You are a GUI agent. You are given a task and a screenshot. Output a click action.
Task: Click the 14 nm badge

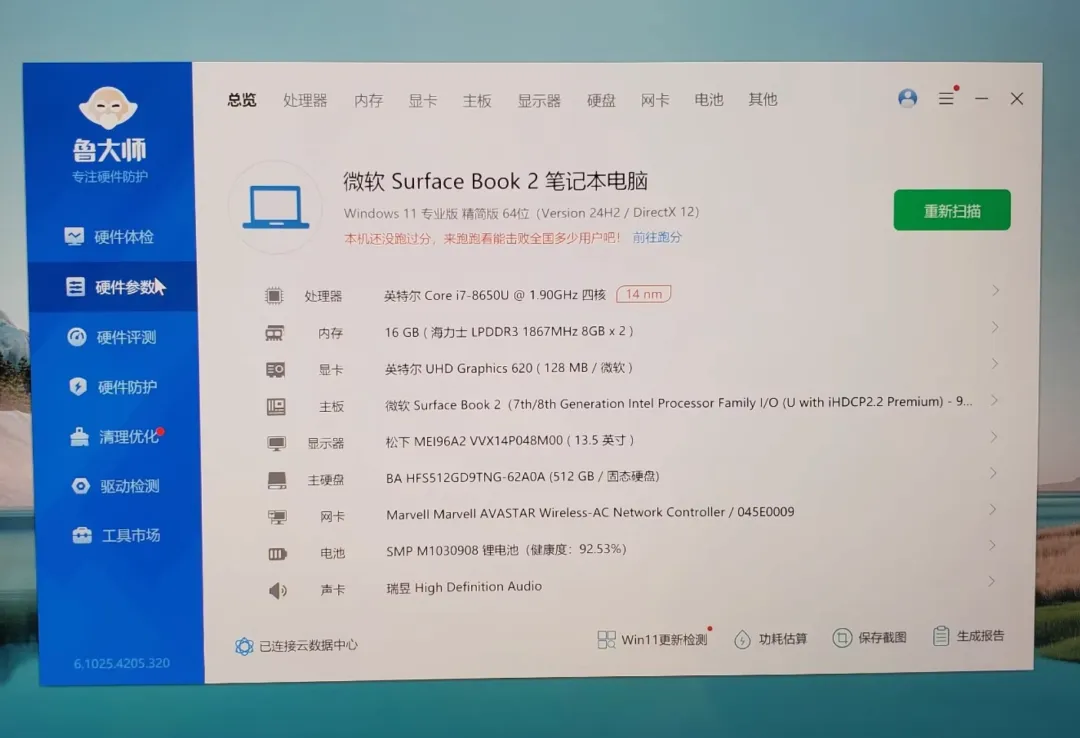[x=643, y=294]
